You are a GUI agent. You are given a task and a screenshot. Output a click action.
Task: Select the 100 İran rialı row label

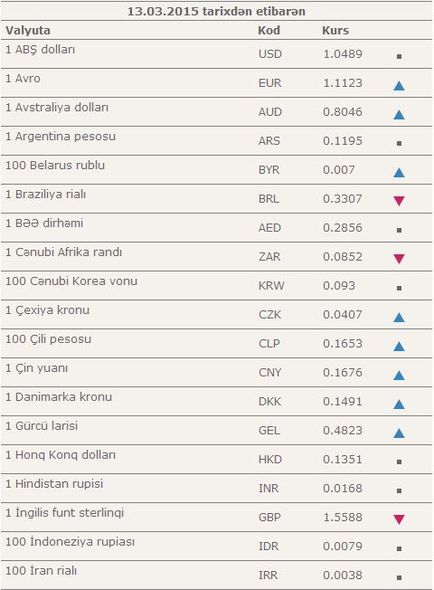41,570
